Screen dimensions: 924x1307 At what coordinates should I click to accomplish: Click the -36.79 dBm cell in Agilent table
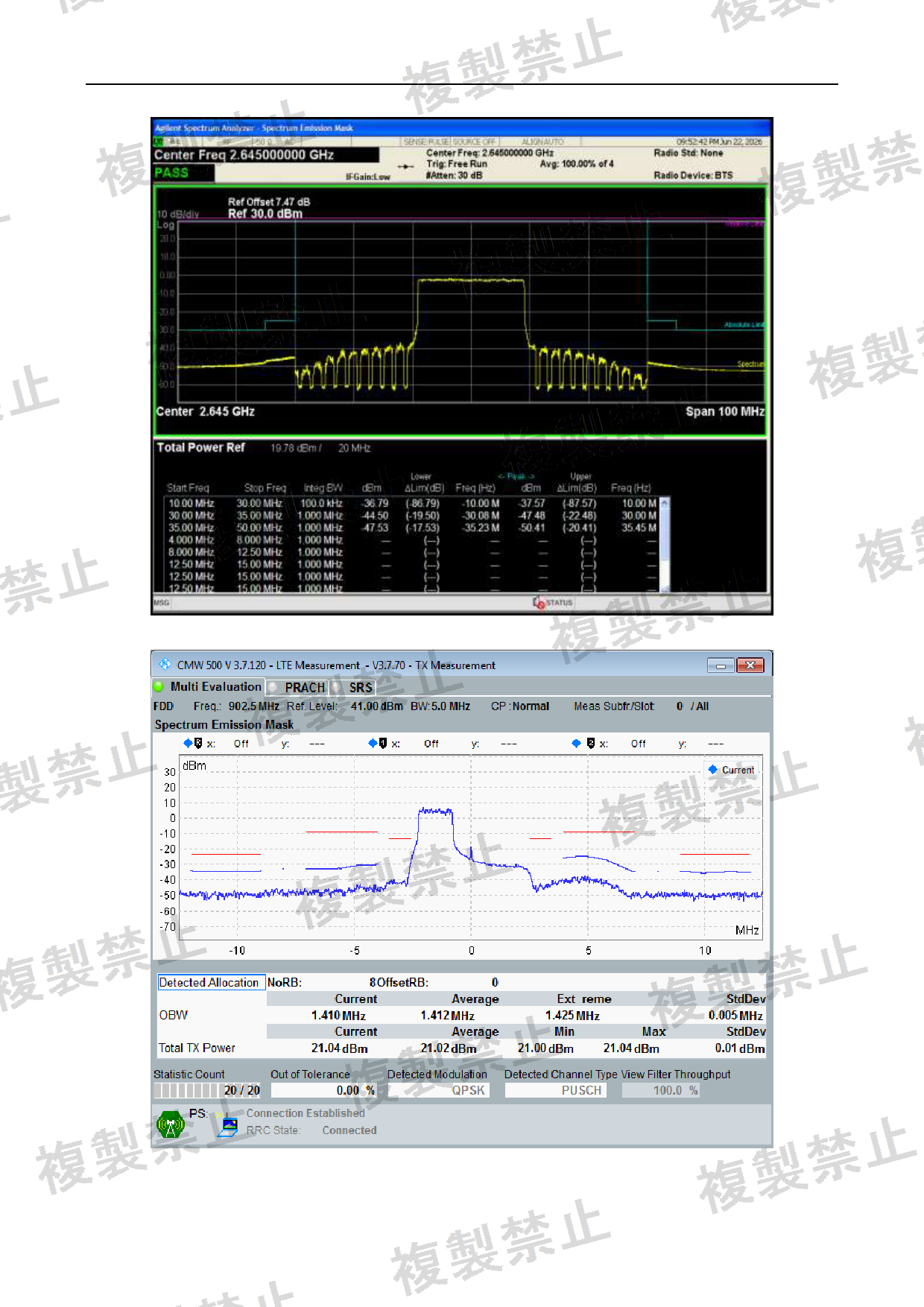click(376, 504)
